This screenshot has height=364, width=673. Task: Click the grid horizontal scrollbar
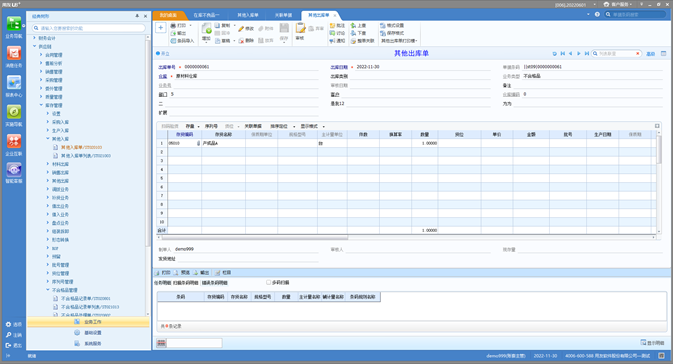click(255, 237)
